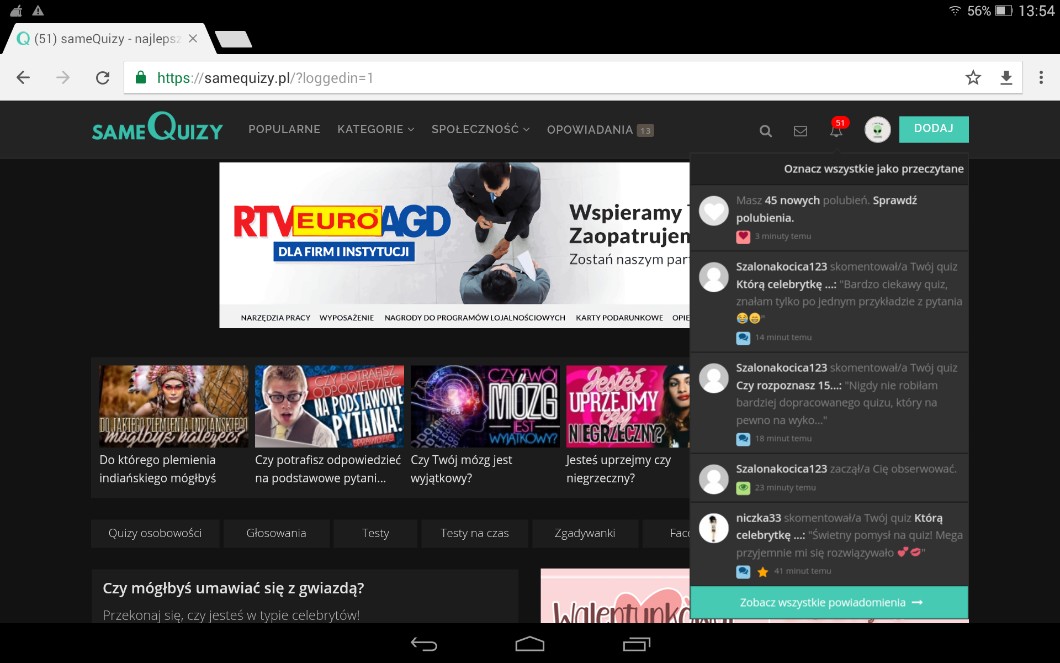Open the Popularne menu item
This screenshot has width=1060, height=663.
point(284,129)
